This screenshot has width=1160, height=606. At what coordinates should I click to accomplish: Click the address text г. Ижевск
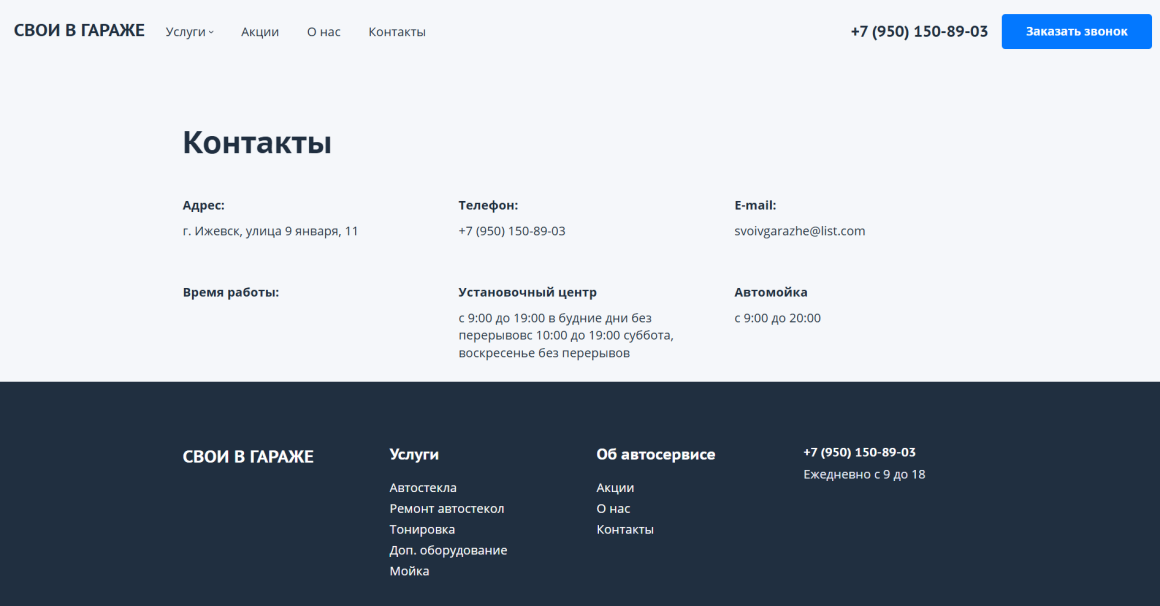tap(270, 231)
